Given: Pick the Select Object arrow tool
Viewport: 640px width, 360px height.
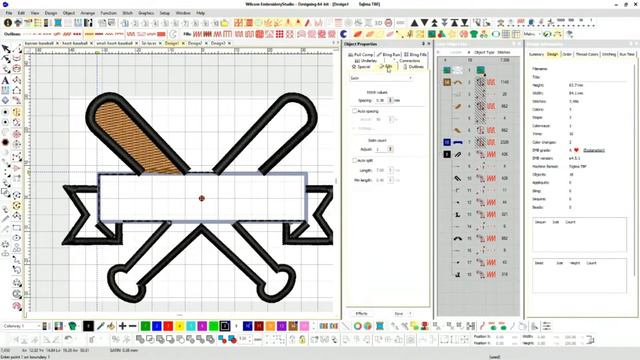Looking at the screenshot, I should [x=5, y=49].
